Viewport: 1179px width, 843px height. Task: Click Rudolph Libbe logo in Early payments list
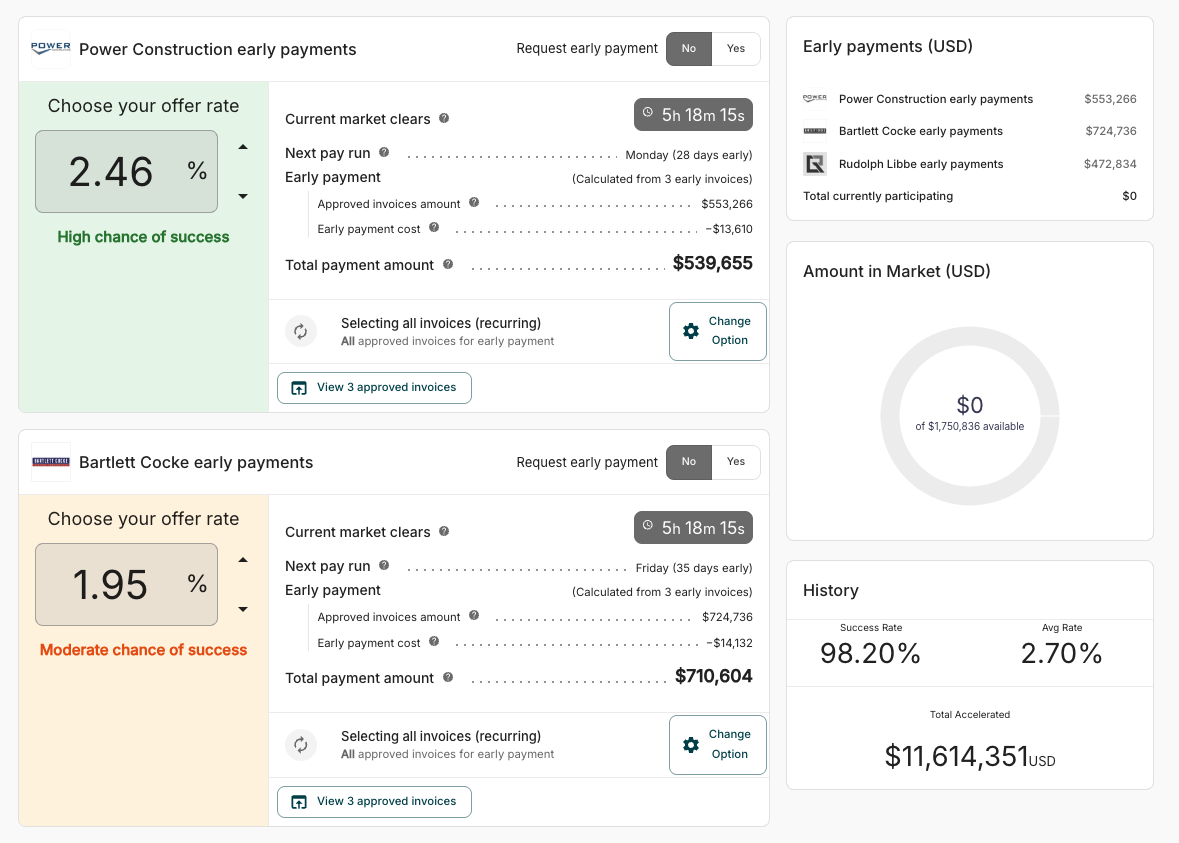(x=815, y=164)
